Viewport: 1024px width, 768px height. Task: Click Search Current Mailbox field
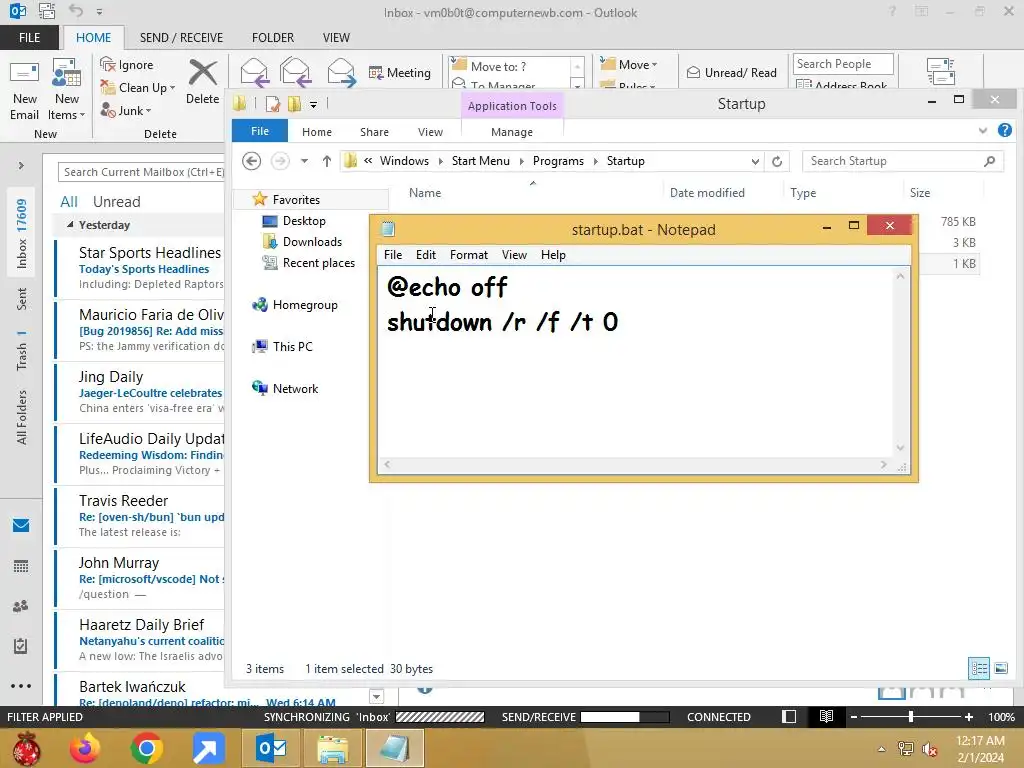(141, 172)
